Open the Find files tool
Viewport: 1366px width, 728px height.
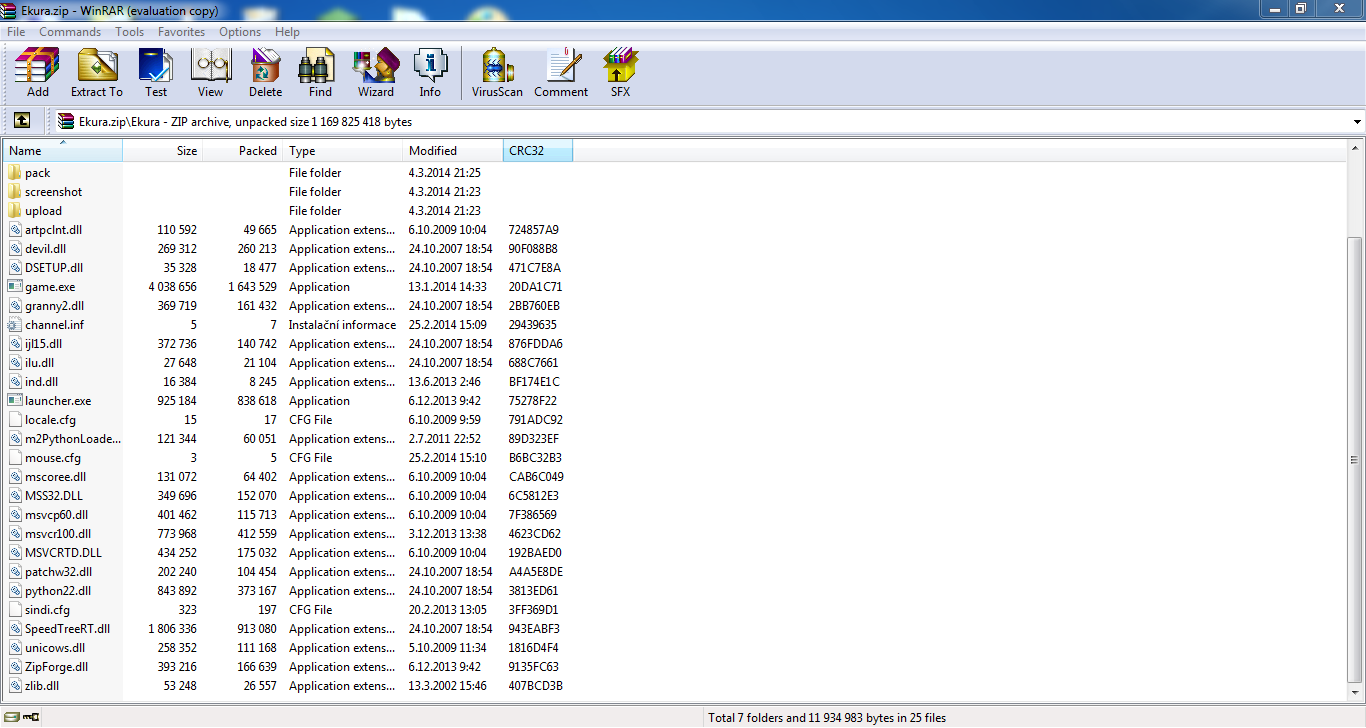click(x=320, y=72)
